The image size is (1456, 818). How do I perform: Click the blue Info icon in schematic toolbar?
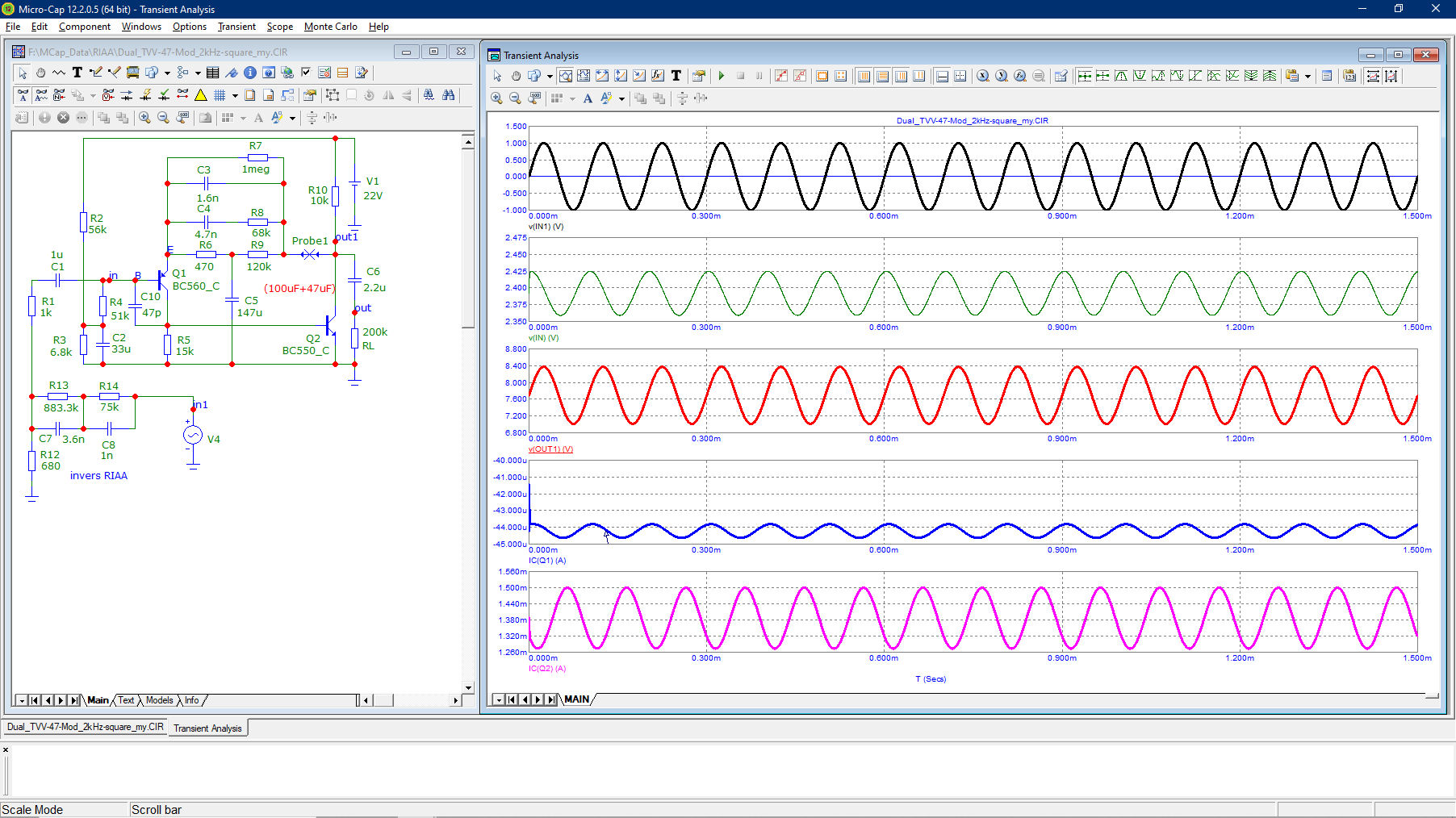click(x=250, y=73)
